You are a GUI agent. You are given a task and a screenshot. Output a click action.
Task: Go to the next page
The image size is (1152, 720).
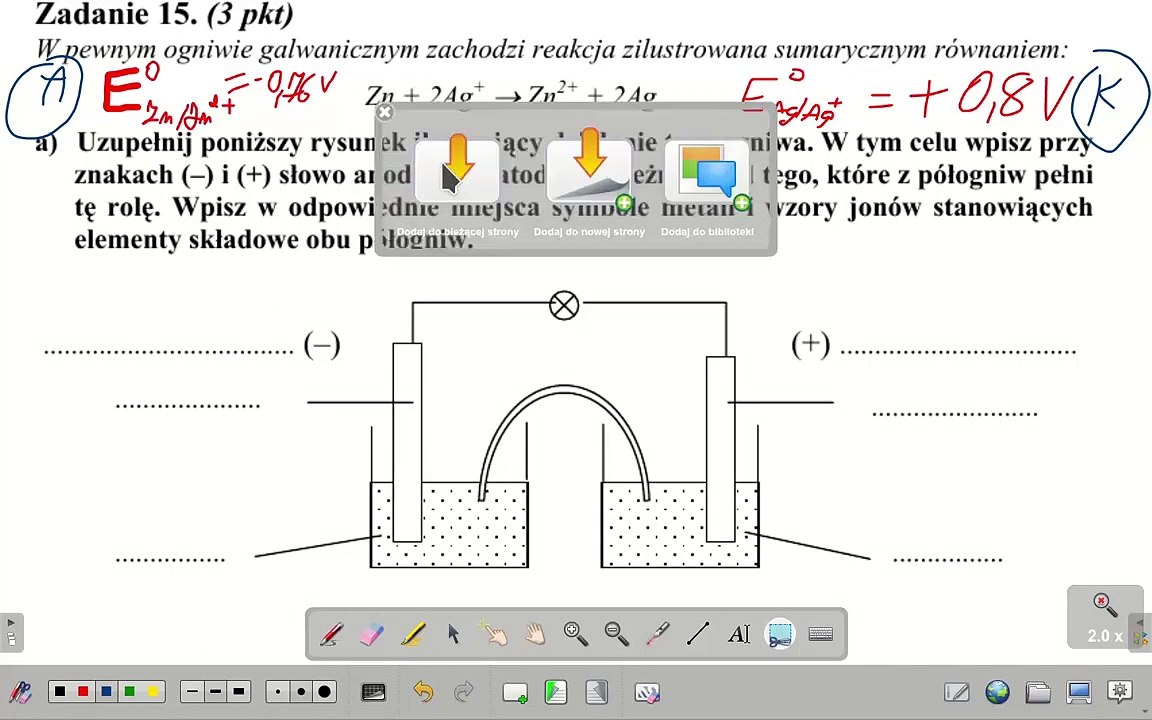click(597, 691)
